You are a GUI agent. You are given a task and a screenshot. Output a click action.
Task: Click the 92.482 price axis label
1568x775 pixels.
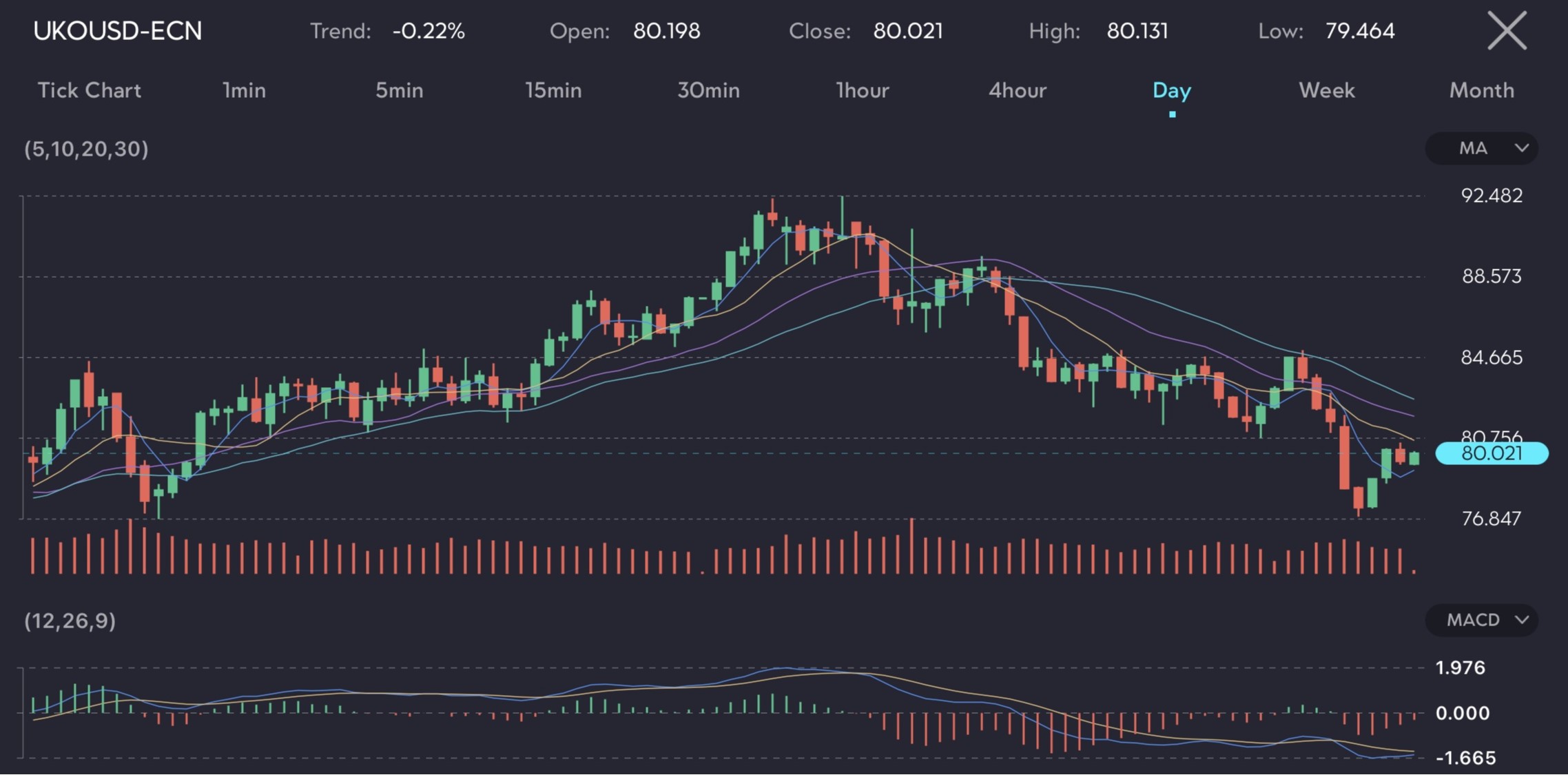click(1492, 196)
